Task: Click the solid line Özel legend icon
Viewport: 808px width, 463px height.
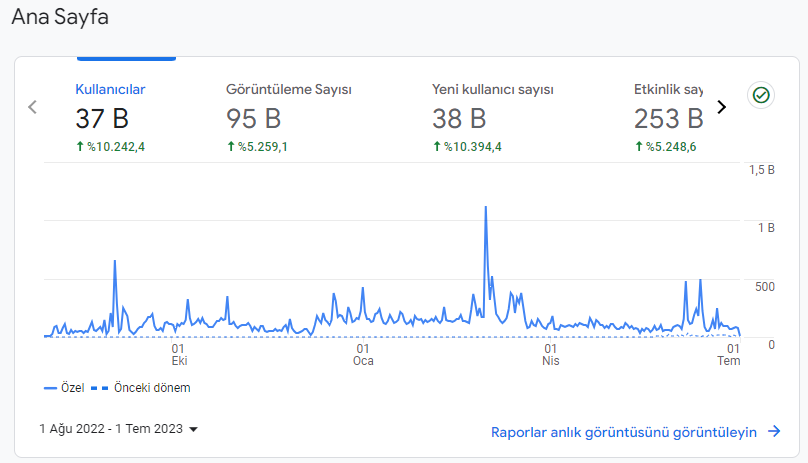Action: coord(50,388)
